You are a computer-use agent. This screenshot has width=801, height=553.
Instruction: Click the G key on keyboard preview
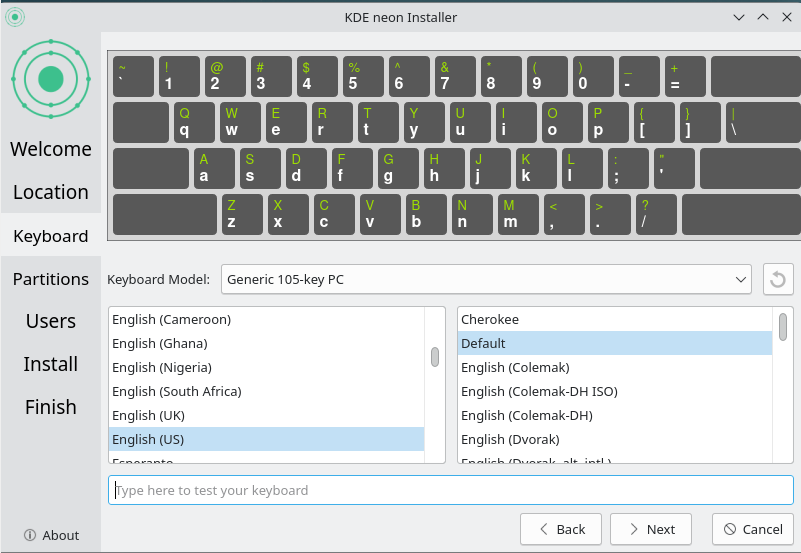(398, 169)
